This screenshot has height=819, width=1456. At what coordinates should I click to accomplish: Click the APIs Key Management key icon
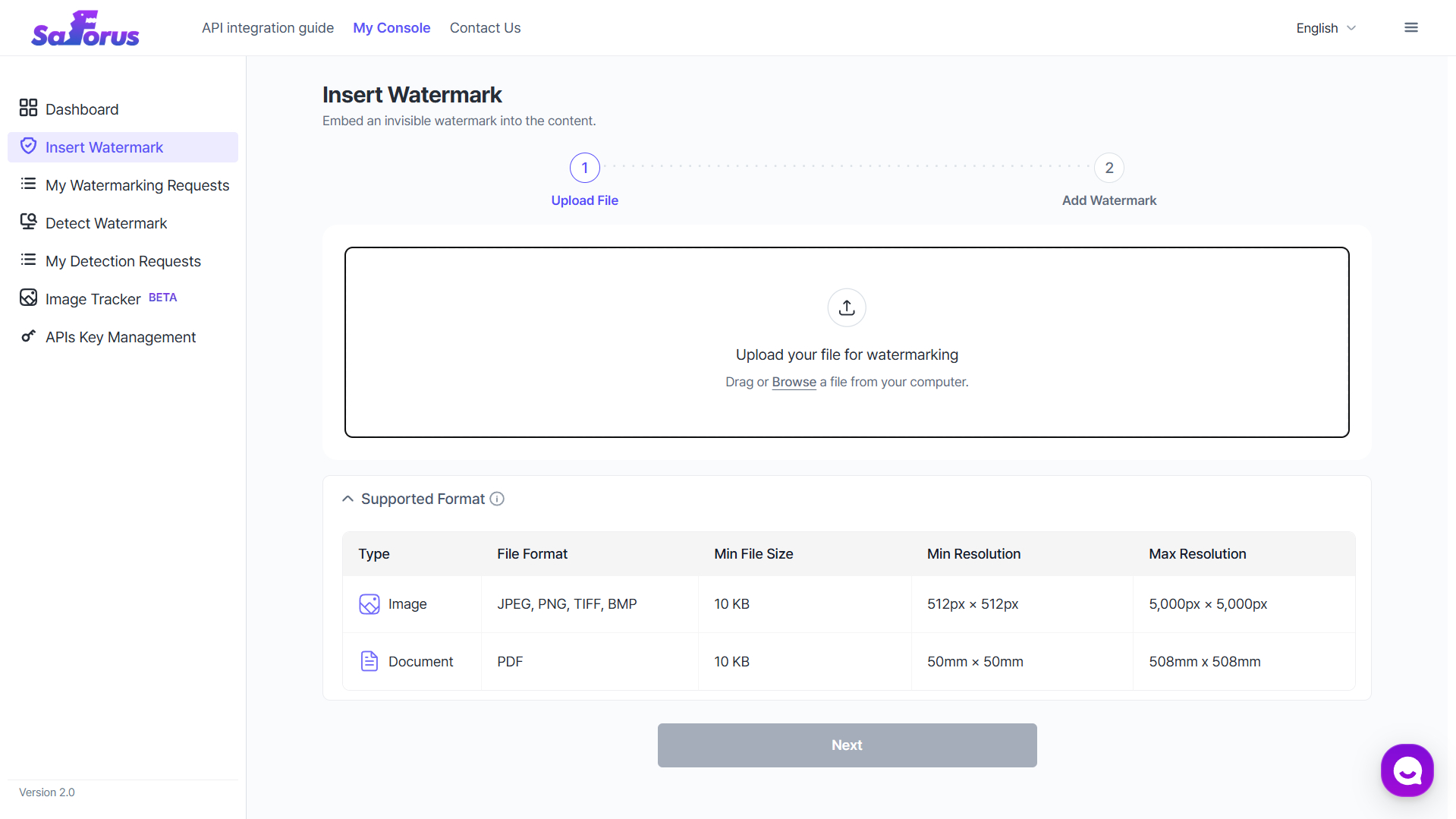coord(28,335)
